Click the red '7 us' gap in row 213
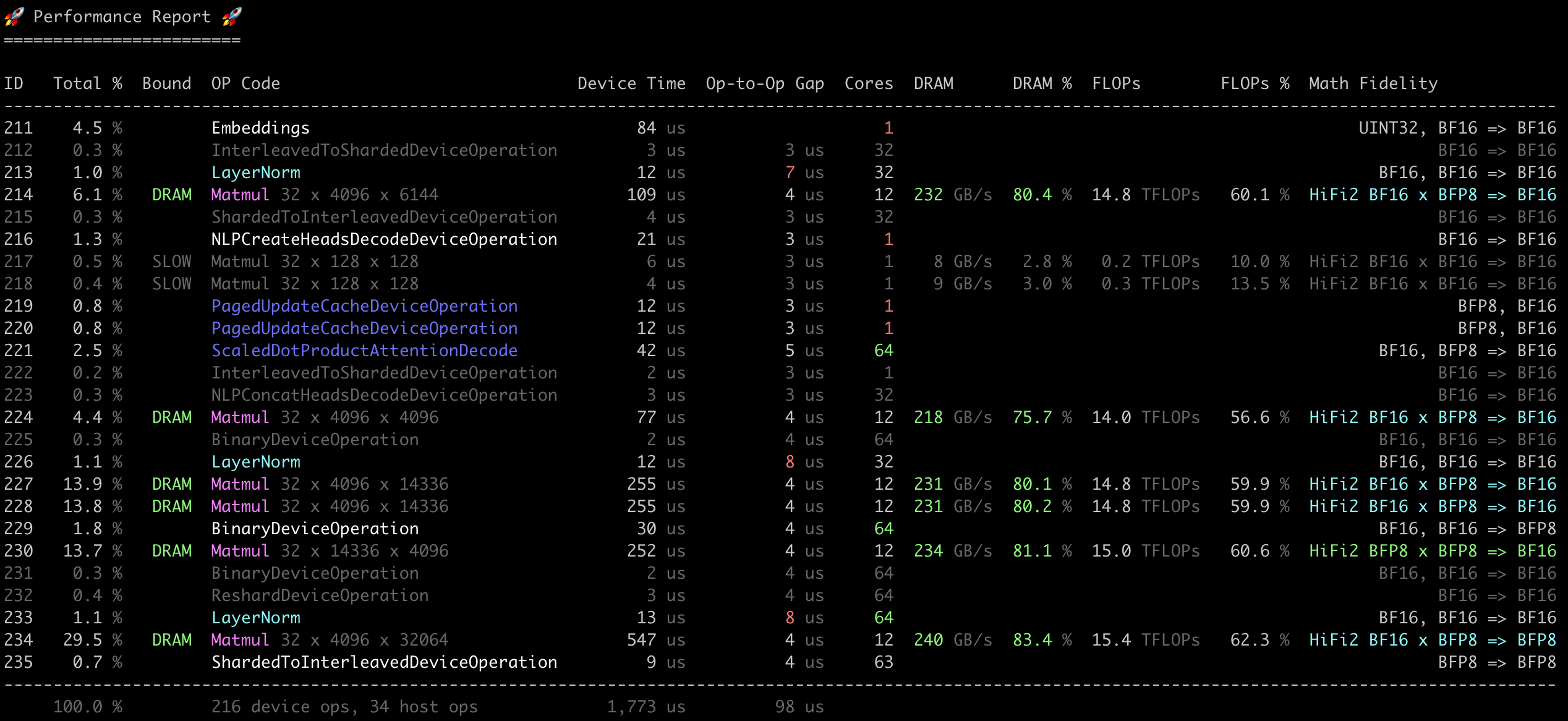 [x=804, y=173]
